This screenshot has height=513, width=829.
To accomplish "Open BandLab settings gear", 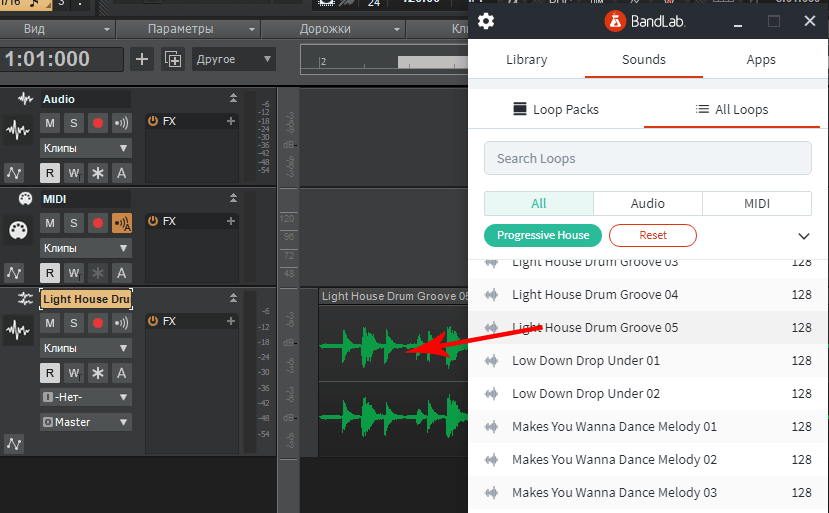I will pos(486,21).
